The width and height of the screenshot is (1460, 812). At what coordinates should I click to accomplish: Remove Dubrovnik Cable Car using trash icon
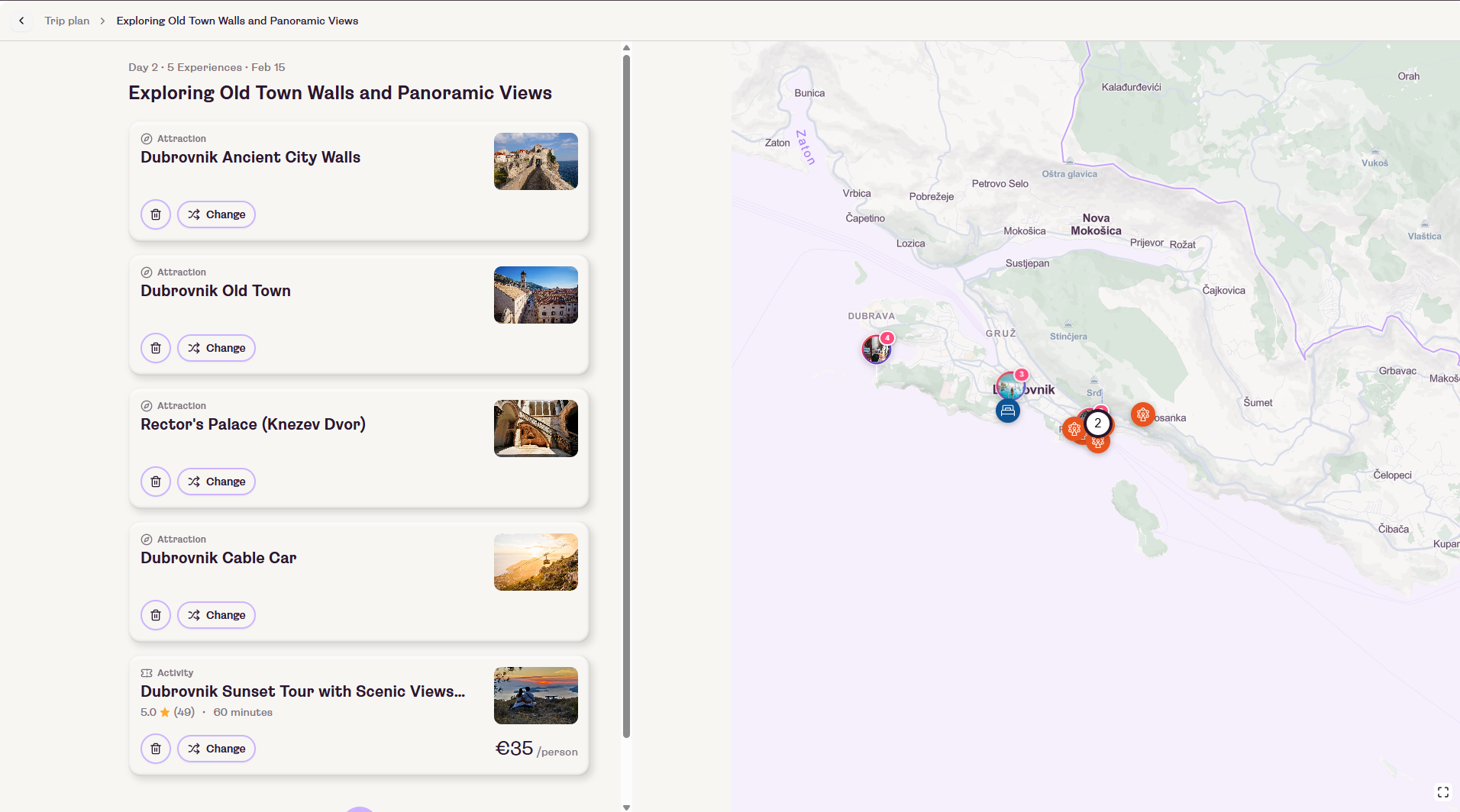point(156,615)
